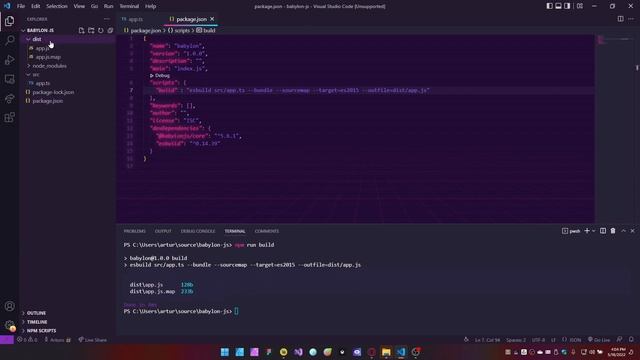The height and width of the screenshot is (360, 640).
Task: Click Go Live in status bar
Action: [x=599, y=340]
